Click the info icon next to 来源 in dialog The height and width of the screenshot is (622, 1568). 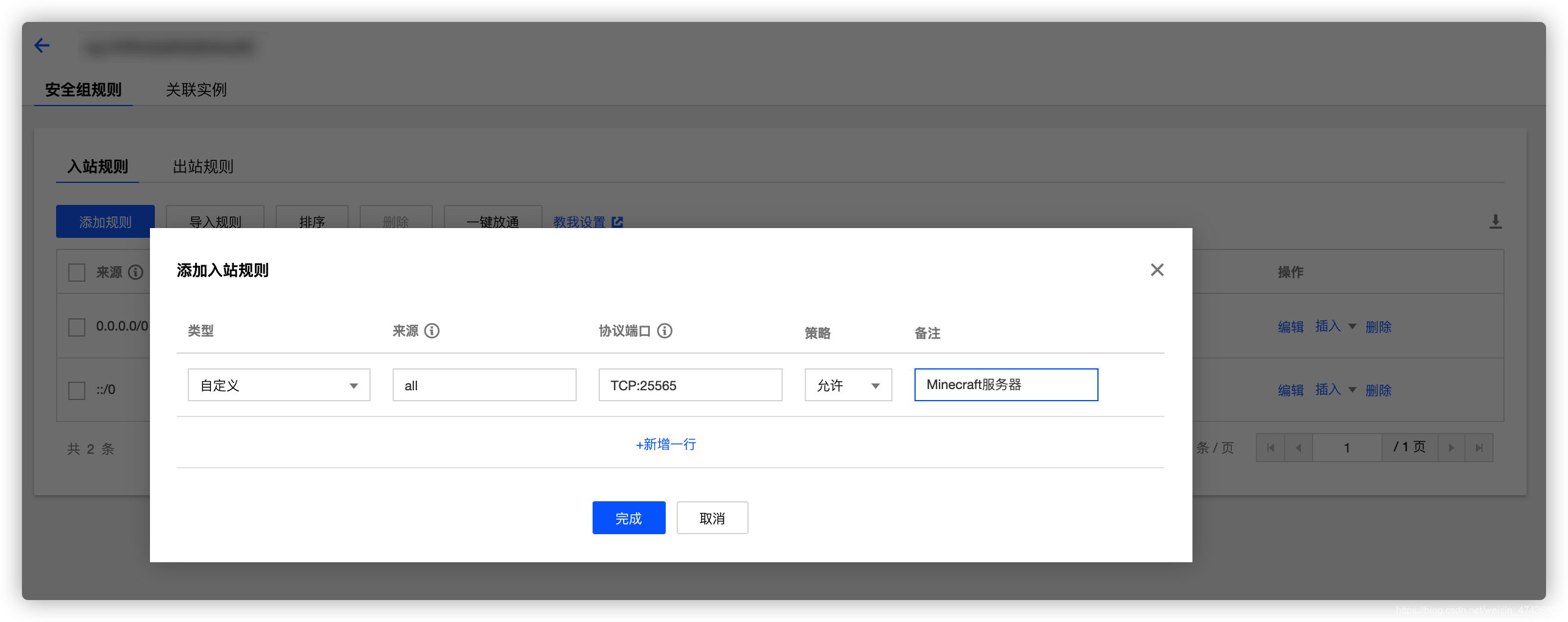click(432, 331)
